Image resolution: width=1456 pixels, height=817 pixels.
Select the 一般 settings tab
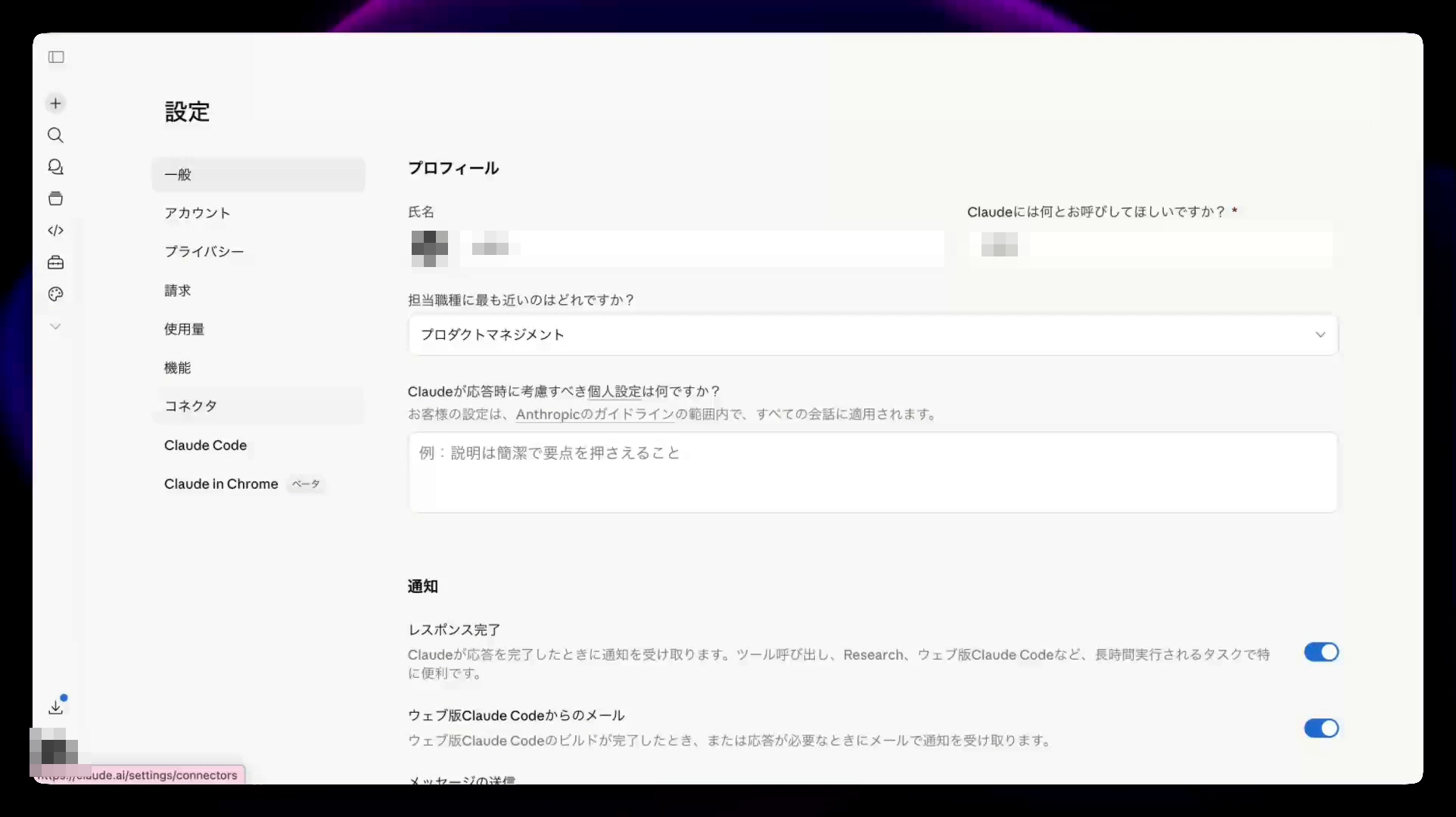click(258, 175)
